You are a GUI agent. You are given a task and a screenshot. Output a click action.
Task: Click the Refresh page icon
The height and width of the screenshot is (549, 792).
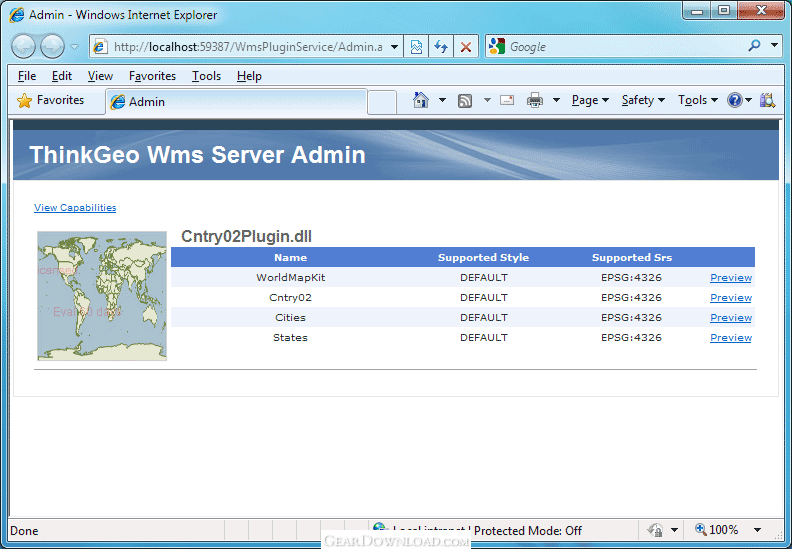[441, 47]
